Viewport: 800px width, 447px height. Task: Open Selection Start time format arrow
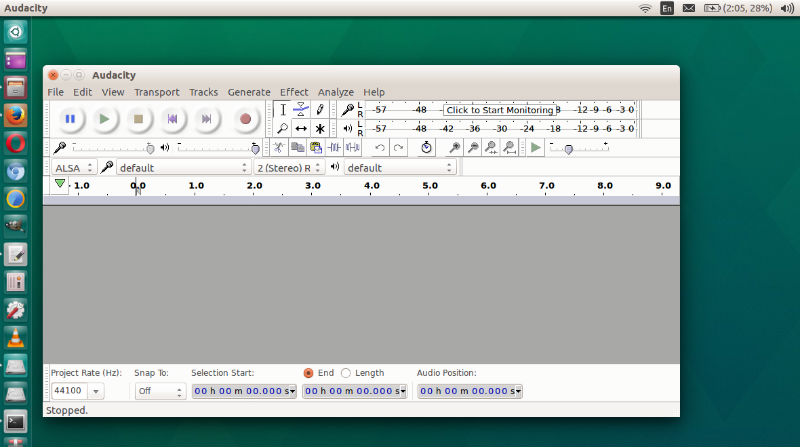(x=292, y=391)
